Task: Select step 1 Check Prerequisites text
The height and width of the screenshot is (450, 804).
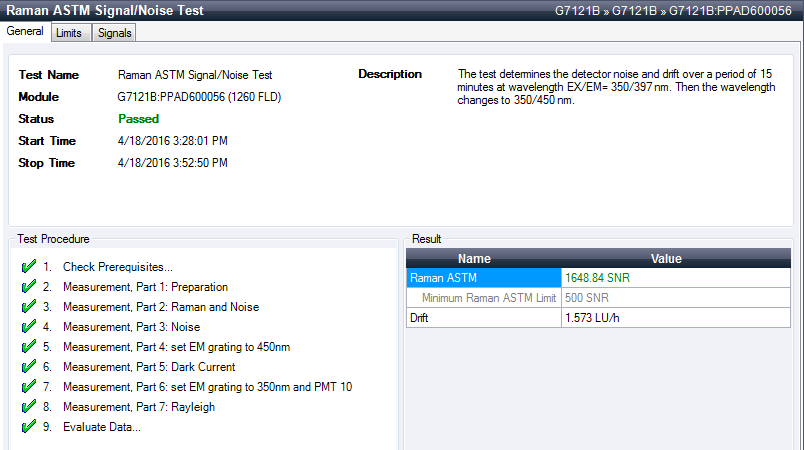Action: coord(117,267)
